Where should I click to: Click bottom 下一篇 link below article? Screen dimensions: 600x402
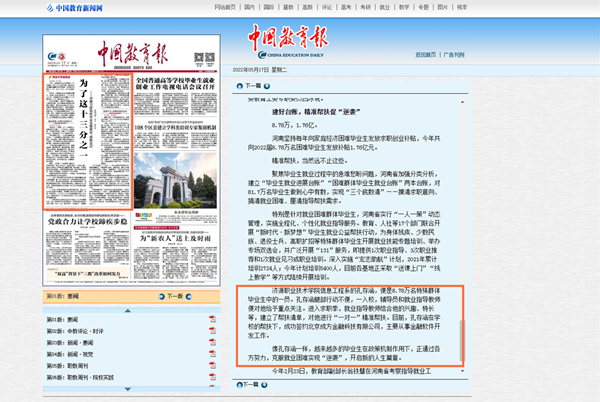[x=251, y=385]
